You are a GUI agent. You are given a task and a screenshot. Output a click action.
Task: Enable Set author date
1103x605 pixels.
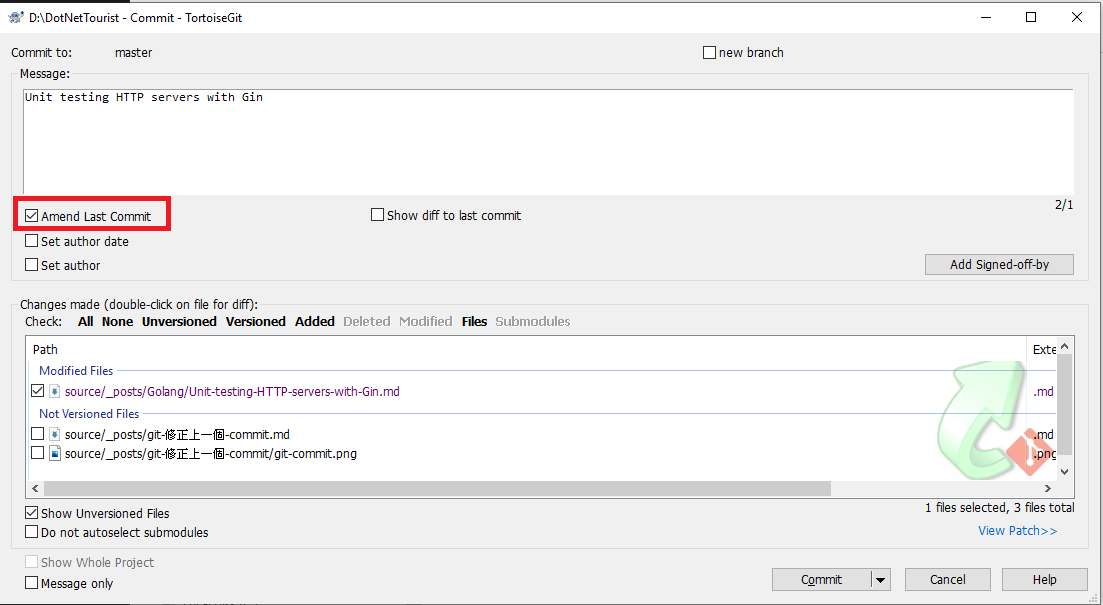coord(31,241)
